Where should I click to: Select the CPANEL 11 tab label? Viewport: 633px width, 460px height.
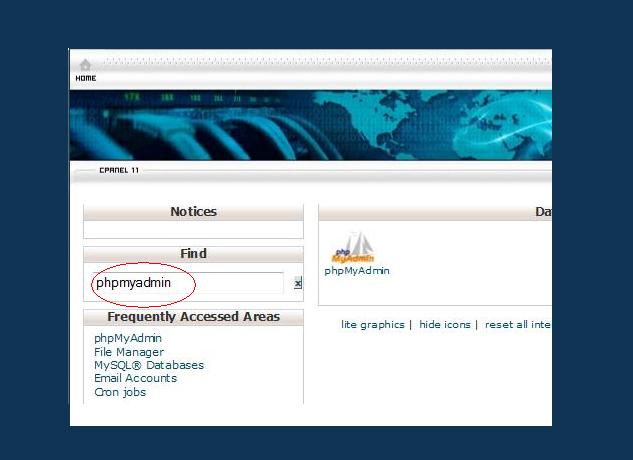click(x=119, y=170)
